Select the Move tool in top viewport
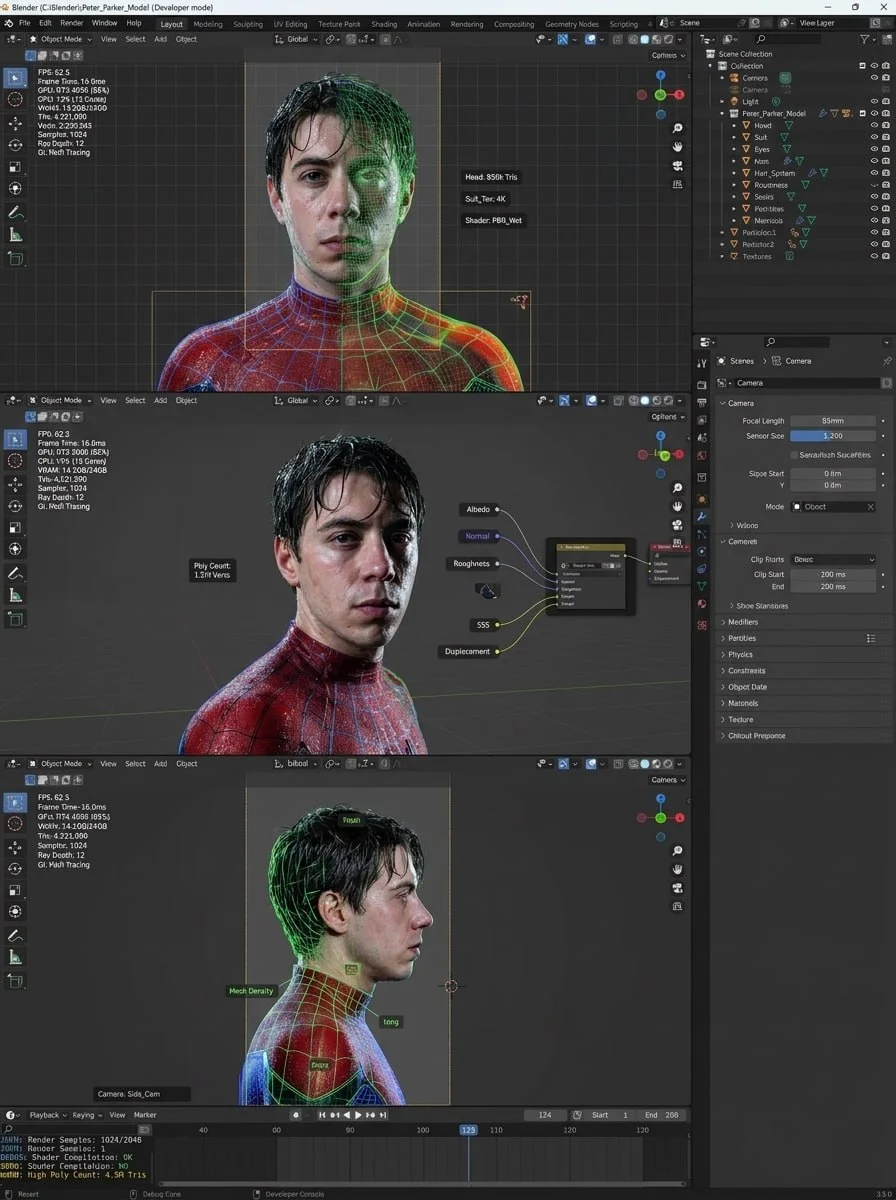 15,122
